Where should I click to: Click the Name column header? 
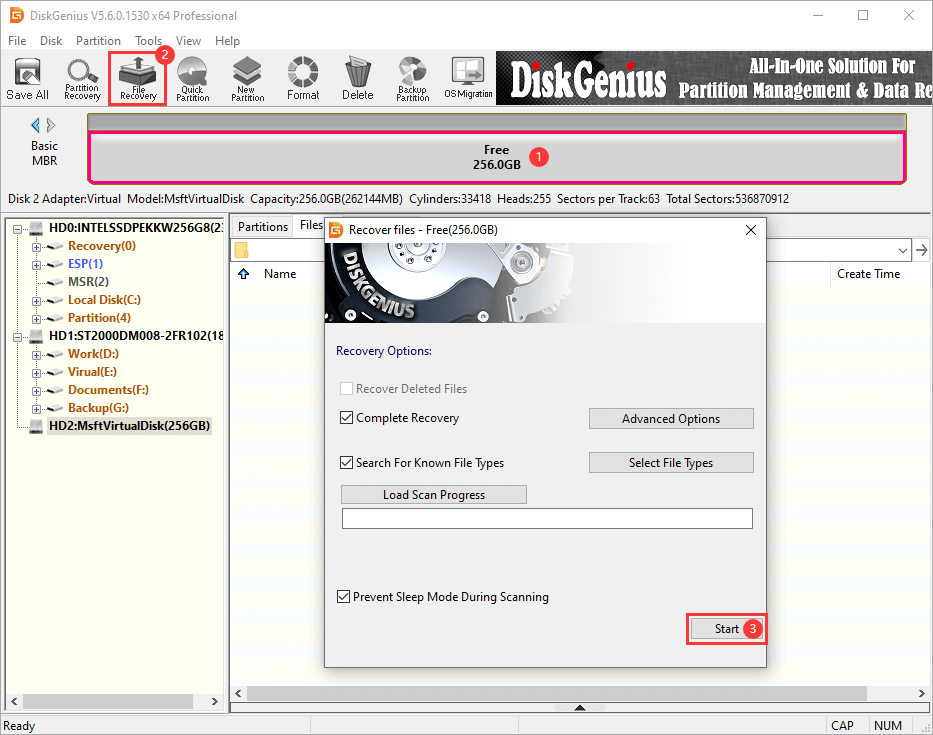point(280,274)
